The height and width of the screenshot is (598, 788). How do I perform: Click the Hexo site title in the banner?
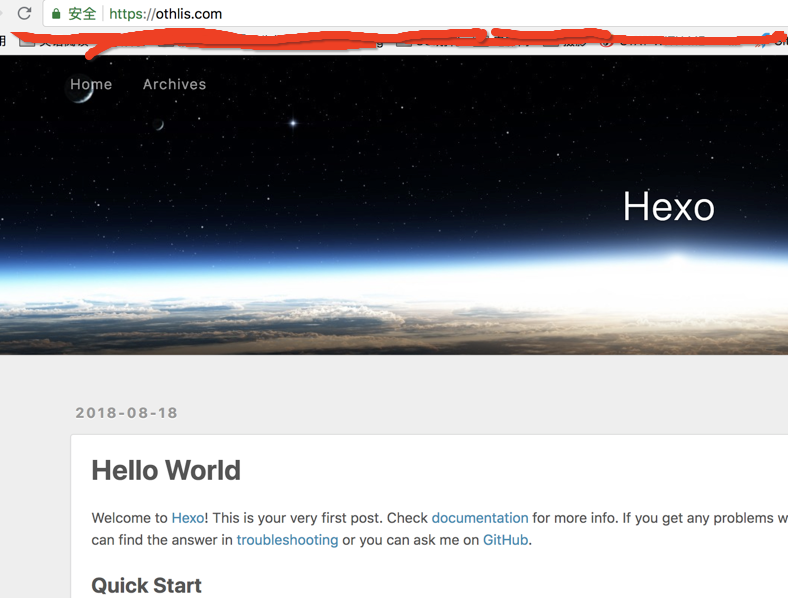point(669,207)
